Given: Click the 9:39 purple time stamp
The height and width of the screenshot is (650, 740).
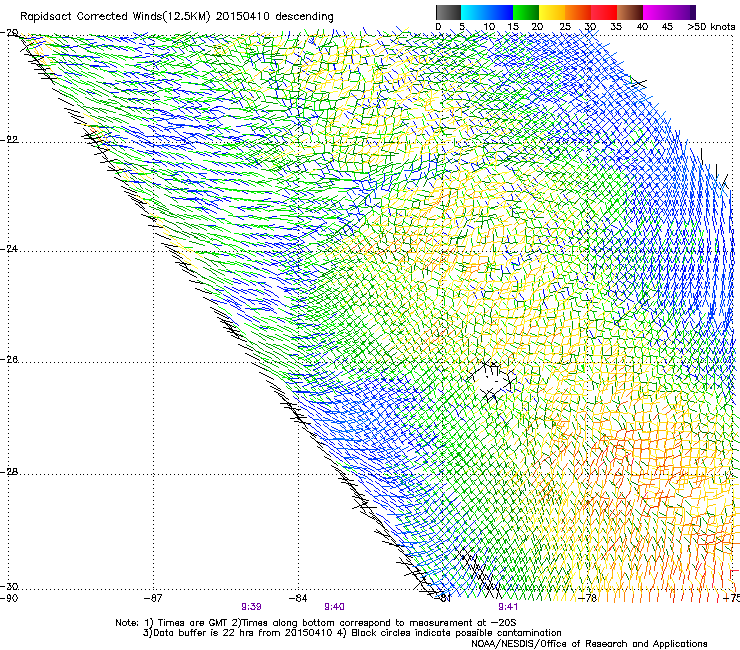Looking at the screenshot, I should point(252,607).
